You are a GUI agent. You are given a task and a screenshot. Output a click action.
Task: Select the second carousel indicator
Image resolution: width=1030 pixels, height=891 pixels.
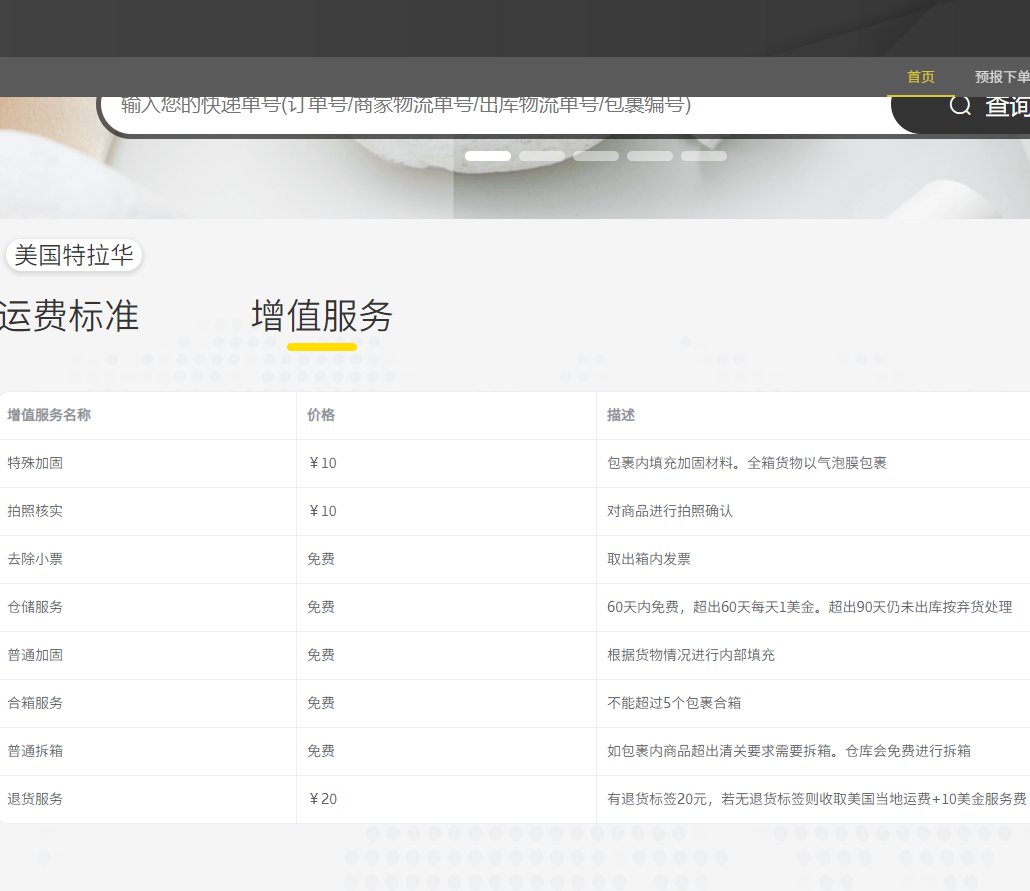(542, 156)
